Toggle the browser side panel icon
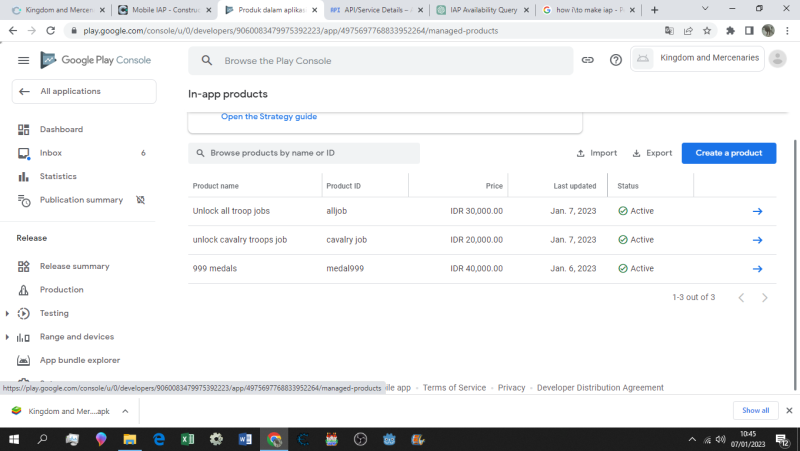 pyautogui.click(x=749, y=31)
